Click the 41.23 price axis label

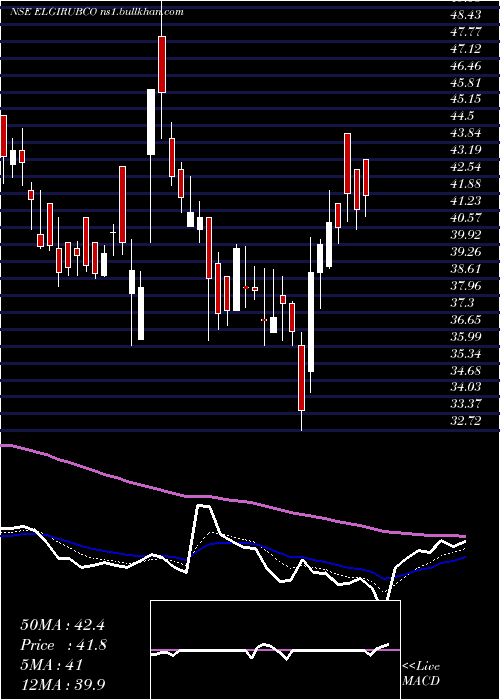(467, 201)
